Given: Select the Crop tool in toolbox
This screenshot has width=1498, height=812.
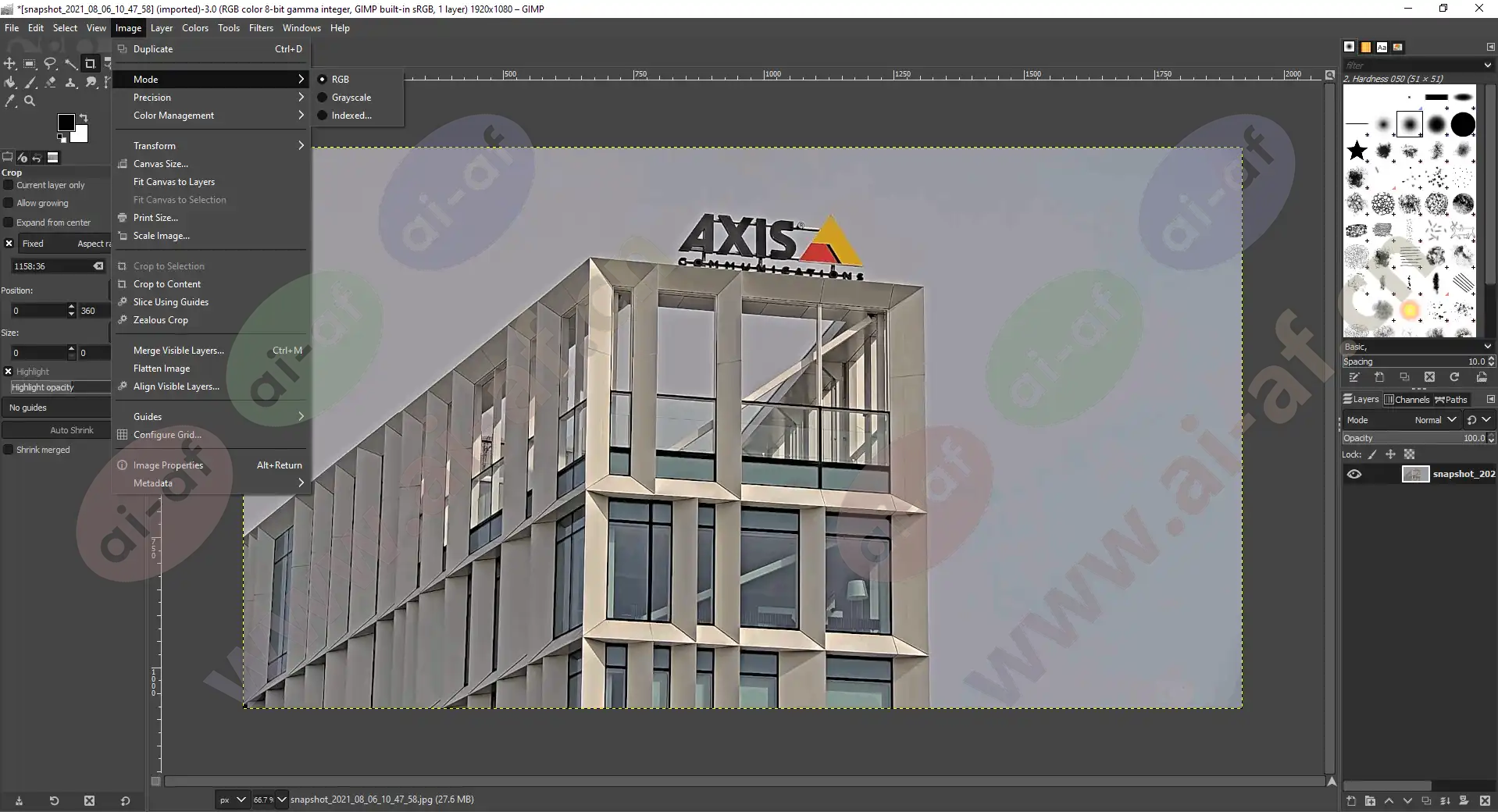Looking at the screenshot, I should [x=90, y=64].
